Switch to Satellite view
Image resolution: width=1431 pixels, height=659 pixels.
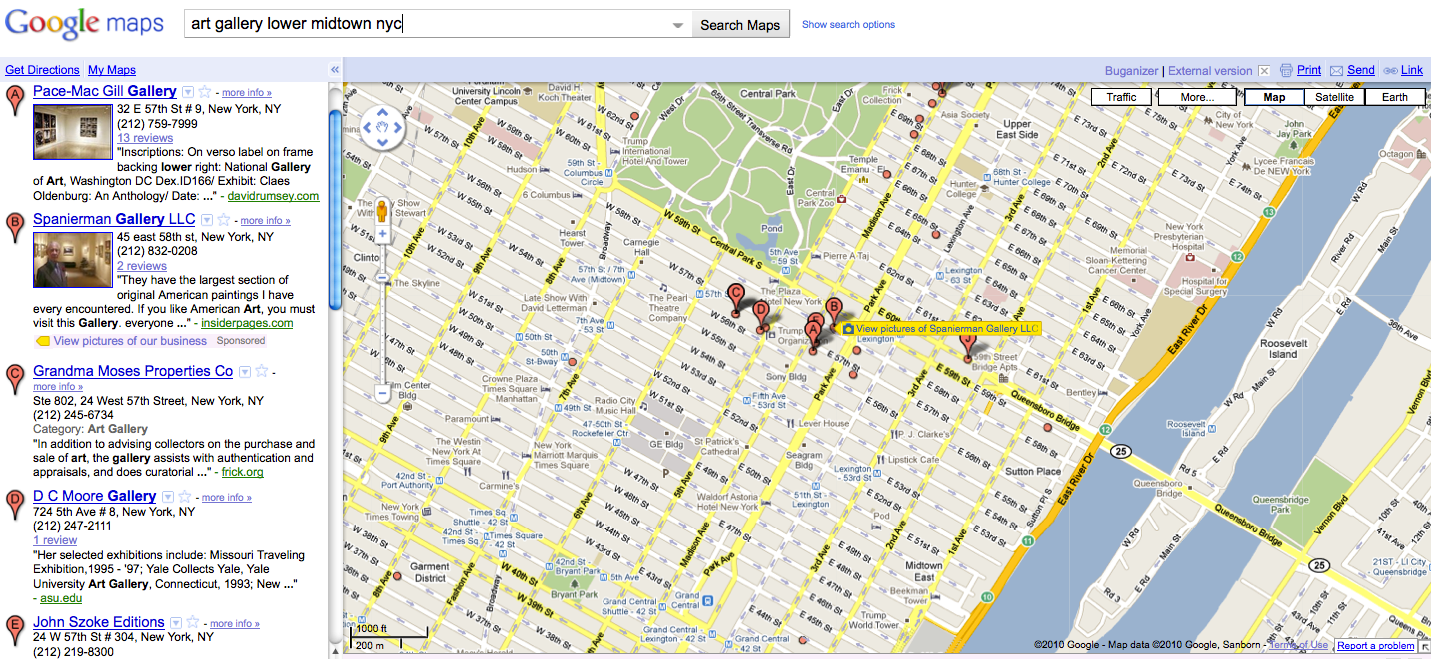[1334, 97]
